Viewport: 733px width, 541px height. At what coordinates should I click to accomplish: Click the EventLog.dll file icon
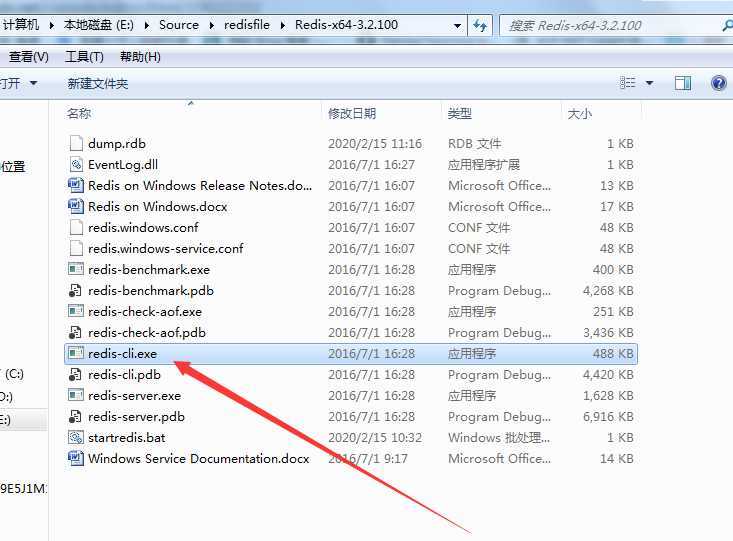coord(76,164)
